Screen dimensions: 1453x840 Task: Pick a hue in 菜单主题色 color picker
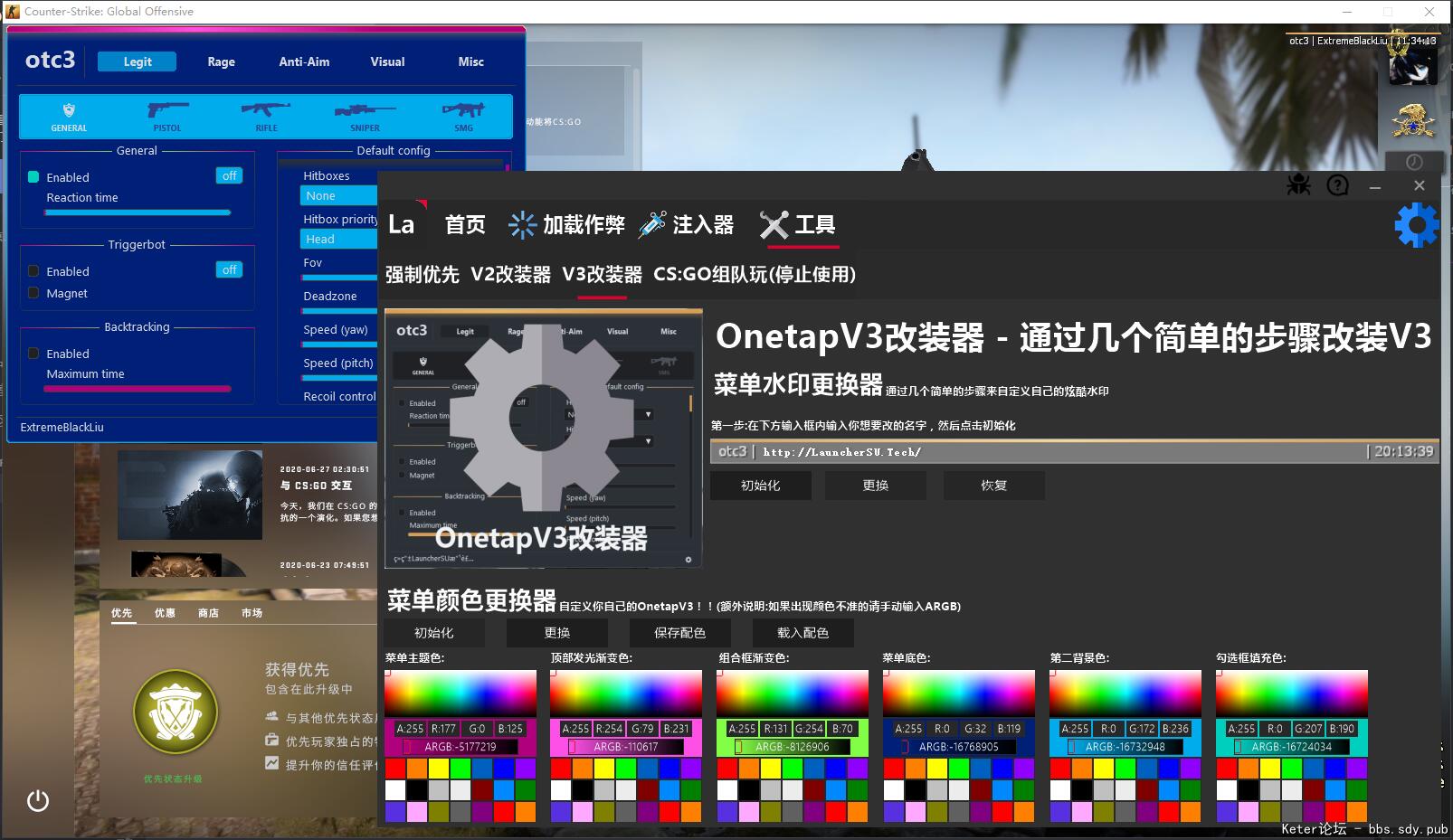(461, 694)
